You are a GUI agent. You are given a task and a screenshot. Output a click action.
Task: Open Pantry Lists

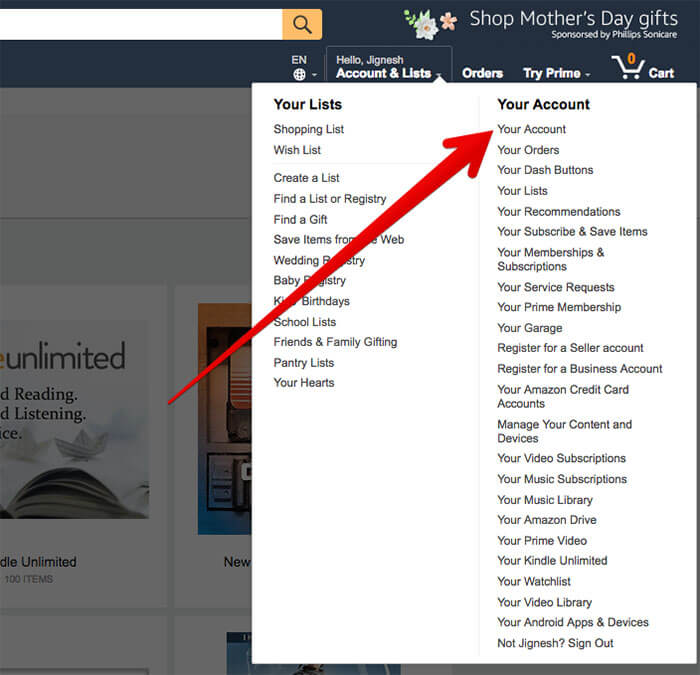point(304,362)
